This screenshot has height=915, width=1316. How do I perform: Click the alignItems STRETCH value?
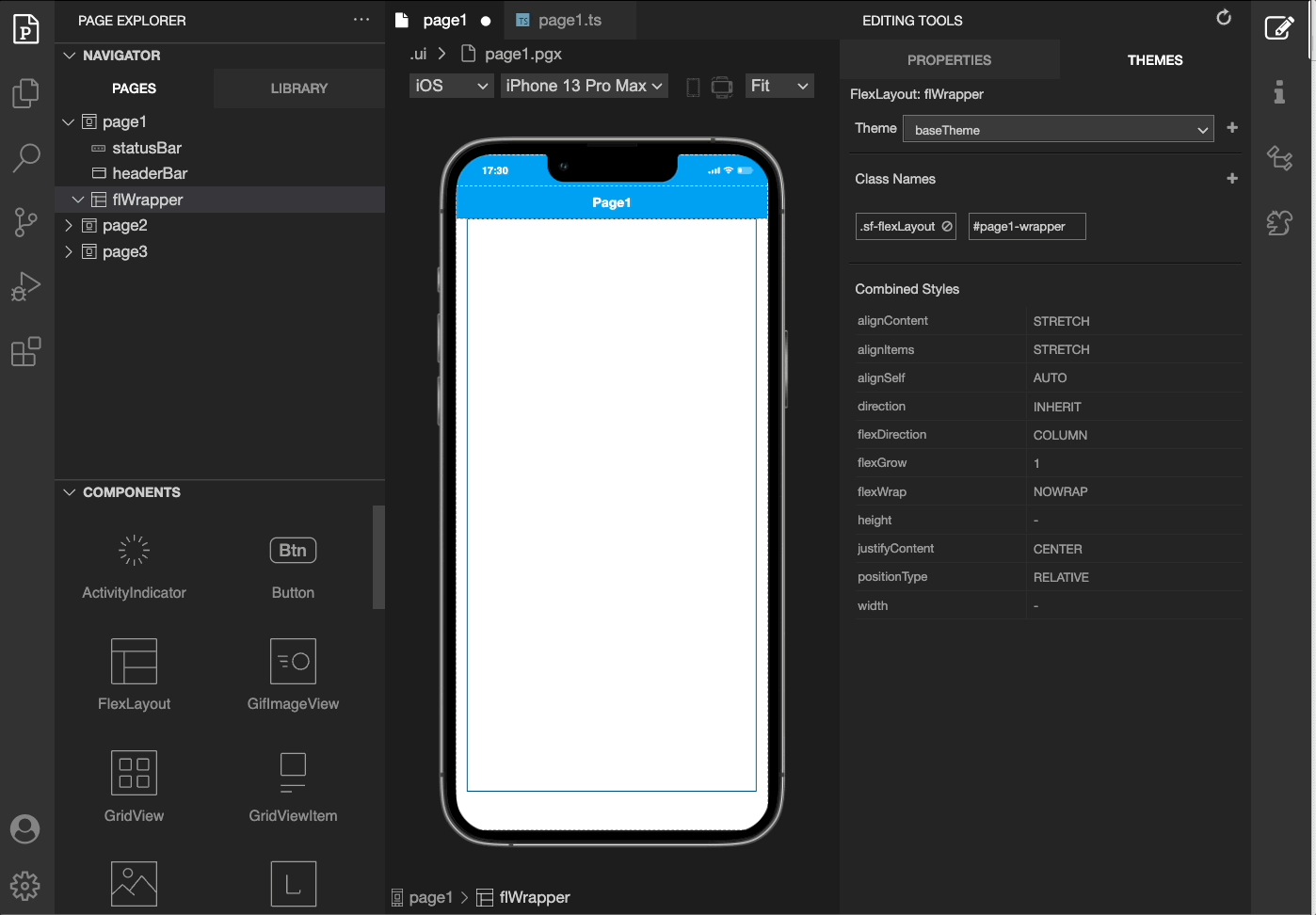click(1061, 349)
